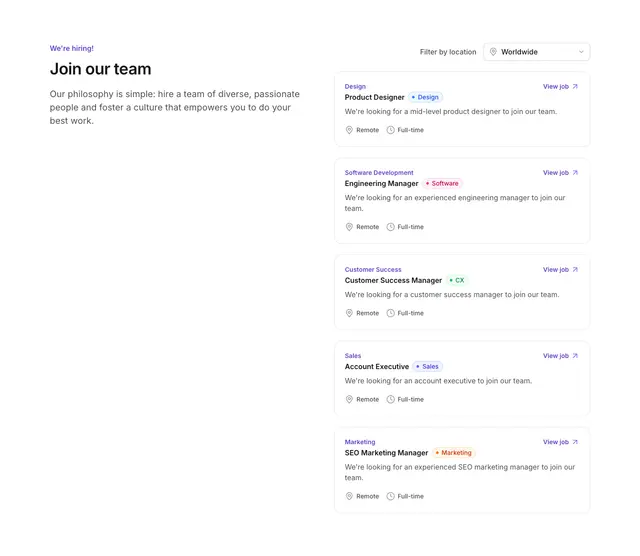Click the arrow icon beside Engineering Manager's View job
This screenshot has width=640, height=556.
click(575, 173)
